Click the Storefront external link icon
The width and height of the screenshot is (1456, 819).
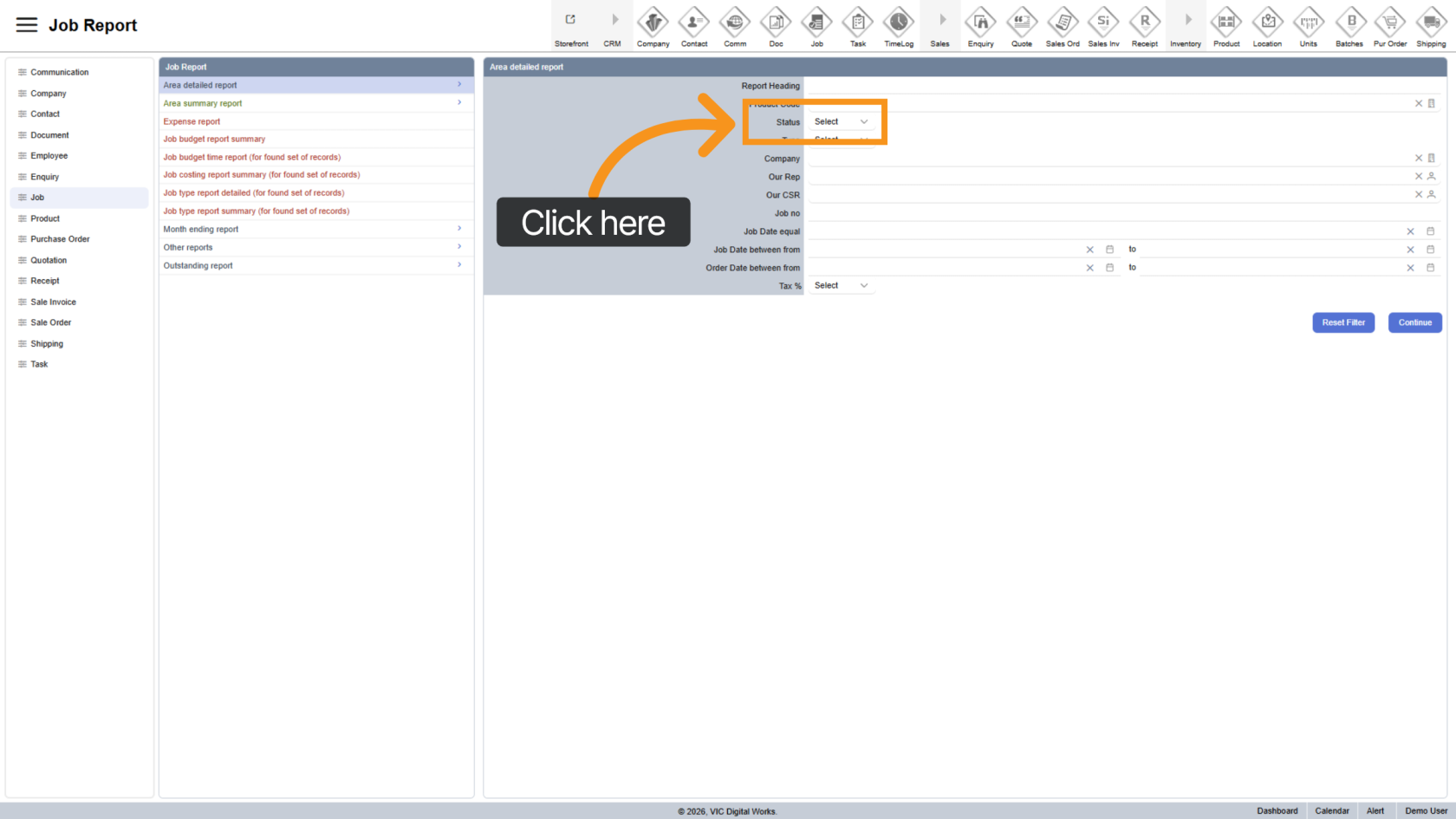point(570,20)
